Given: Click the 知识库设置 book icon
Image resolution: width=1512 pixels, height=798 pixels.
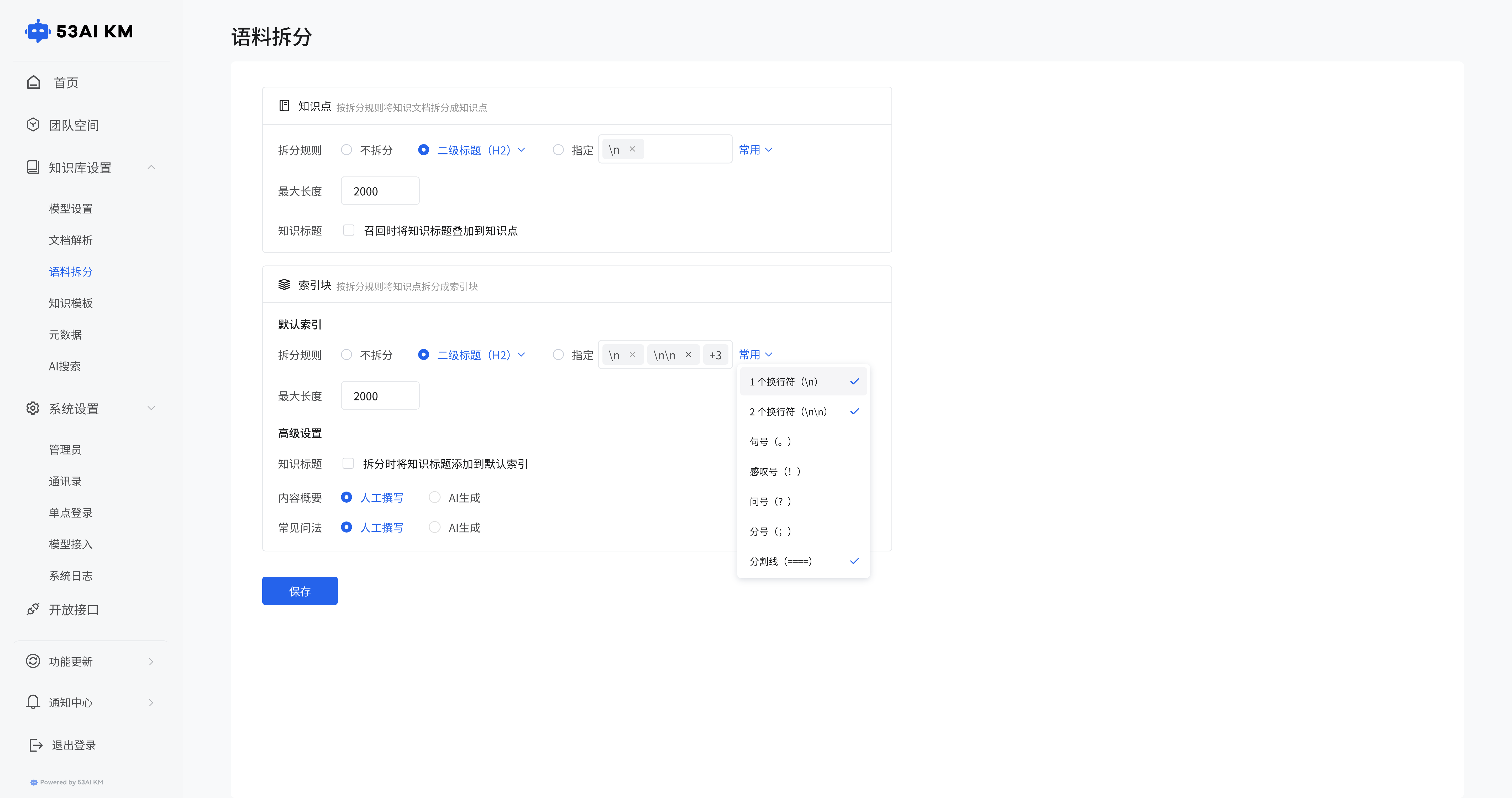Looking at the screenshot, I should (33, 167).
